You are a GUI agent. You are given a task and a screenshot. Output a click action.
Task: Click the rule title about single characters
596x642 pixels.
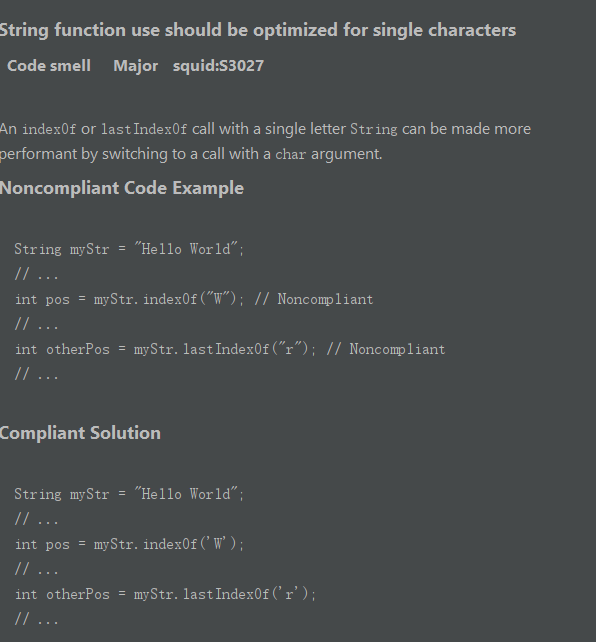point(258,30)
